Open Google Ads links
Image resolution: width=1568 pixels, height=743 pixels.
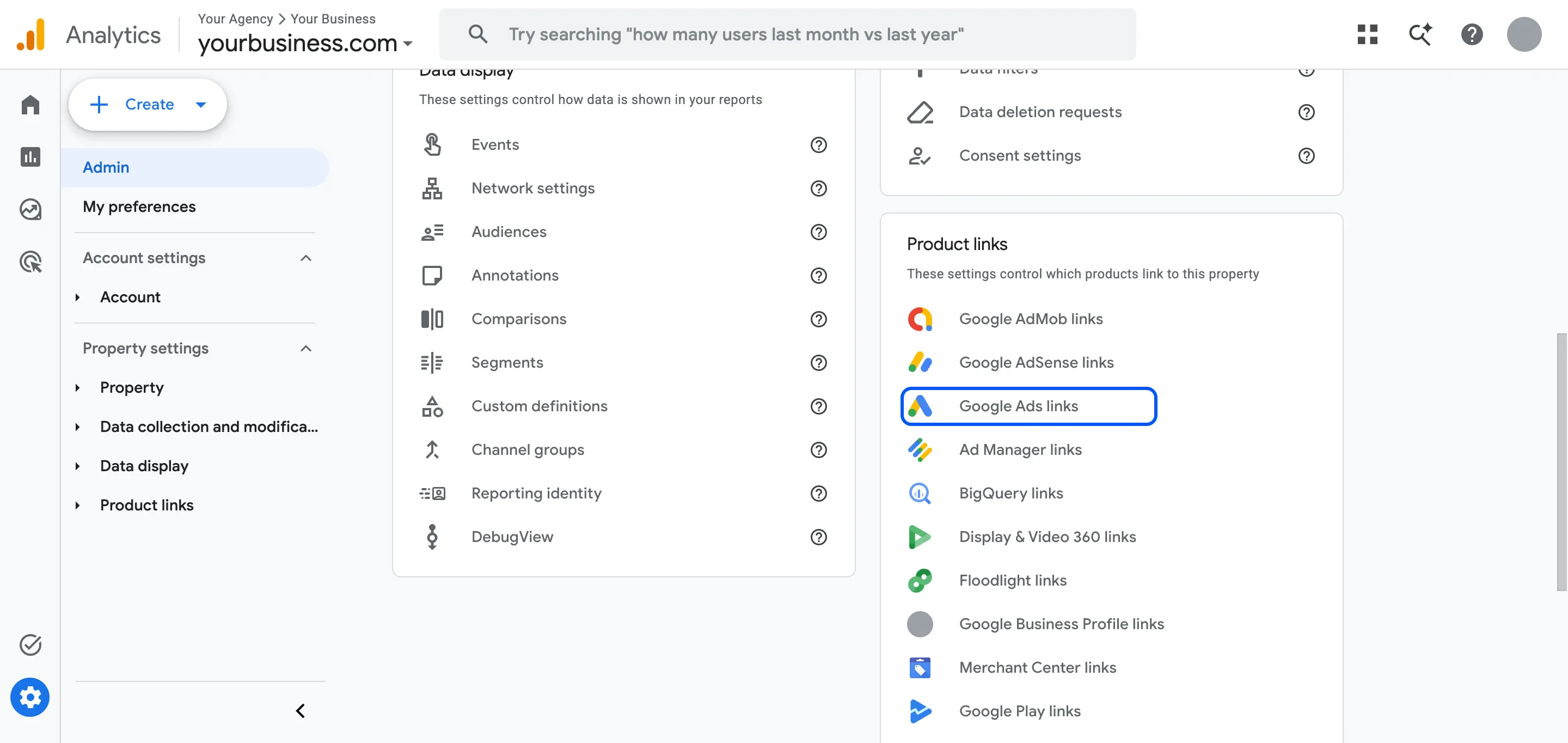1028,406
